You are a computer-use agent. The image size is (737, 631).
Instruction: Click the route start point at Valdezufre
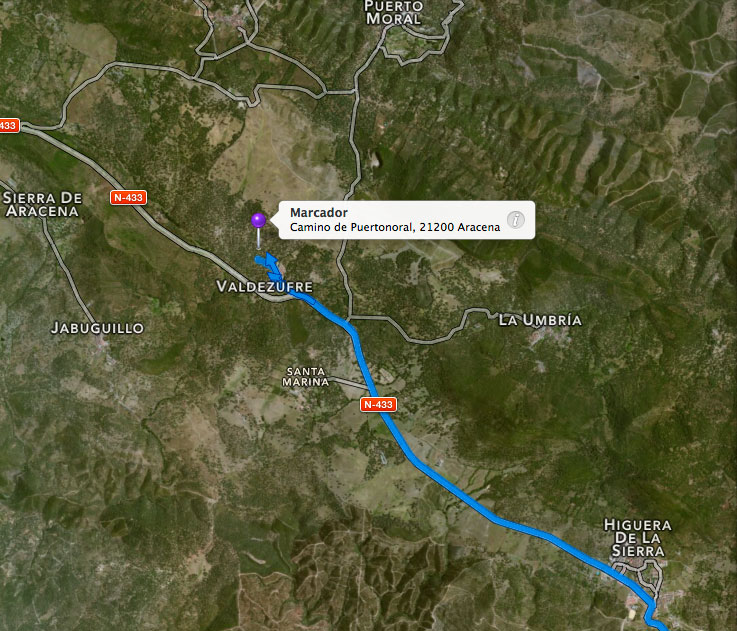tap(259, 260)
